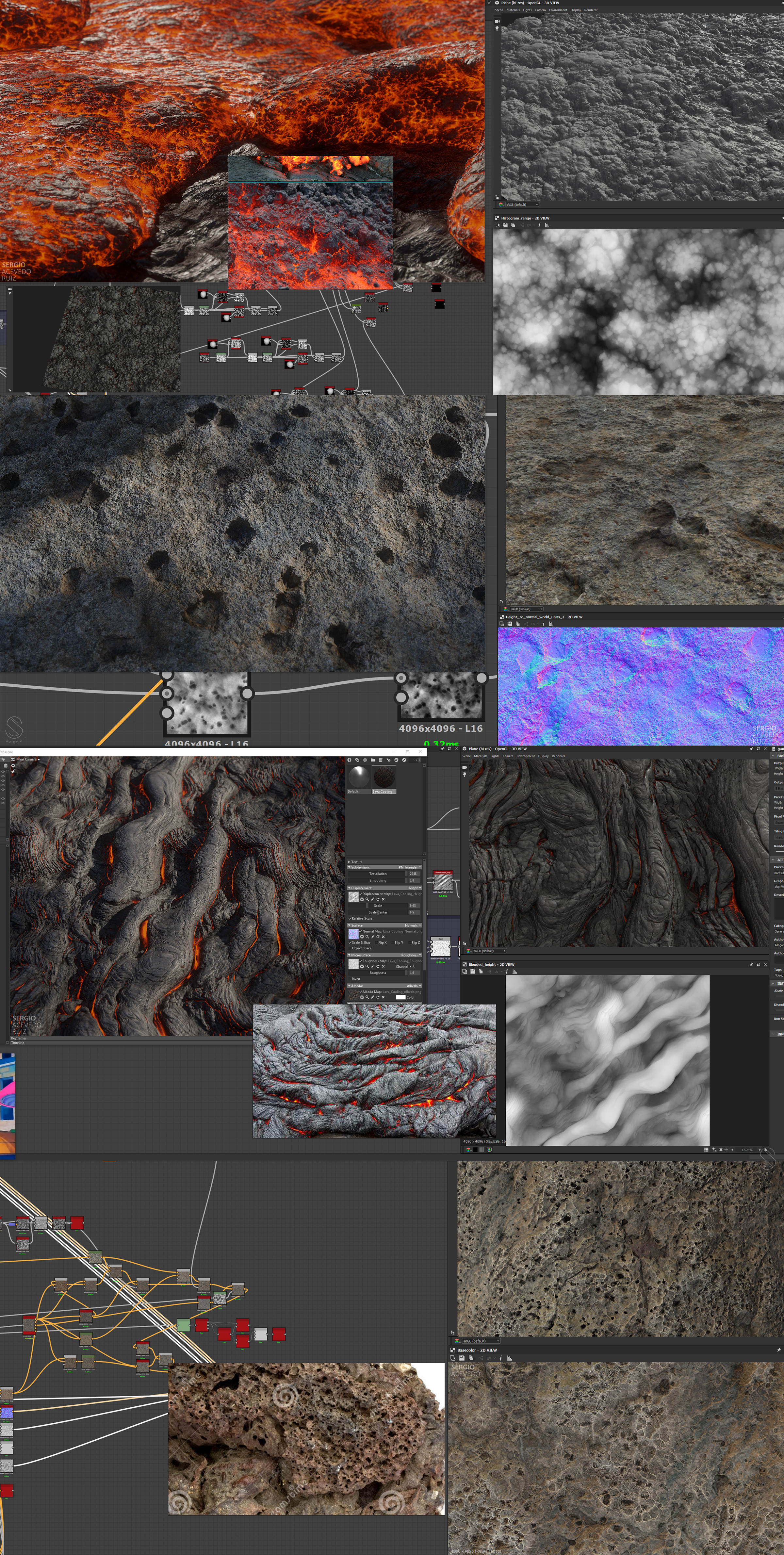Show info in Basecolor 2D view
The height and width of the screenshot is (1555, 784).
pyautogui.click(x=501, y=1358)
